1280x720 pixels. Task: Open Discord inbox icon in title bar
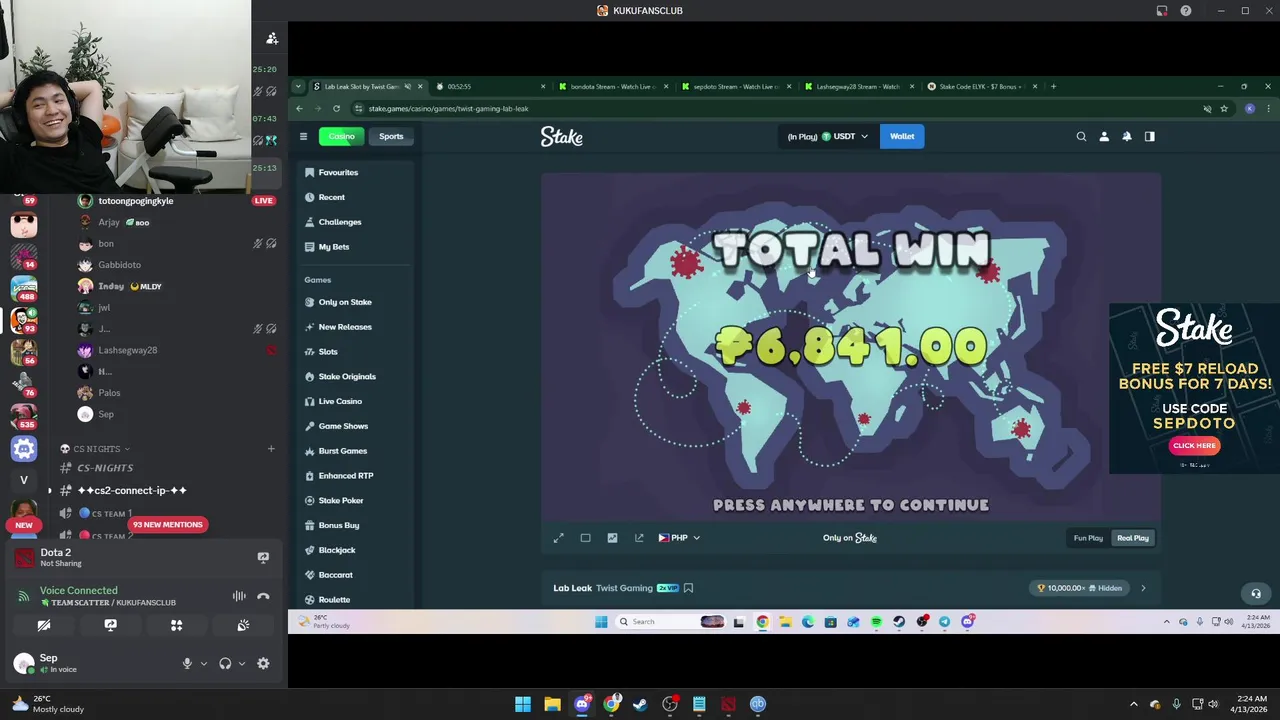point(1162,11)
